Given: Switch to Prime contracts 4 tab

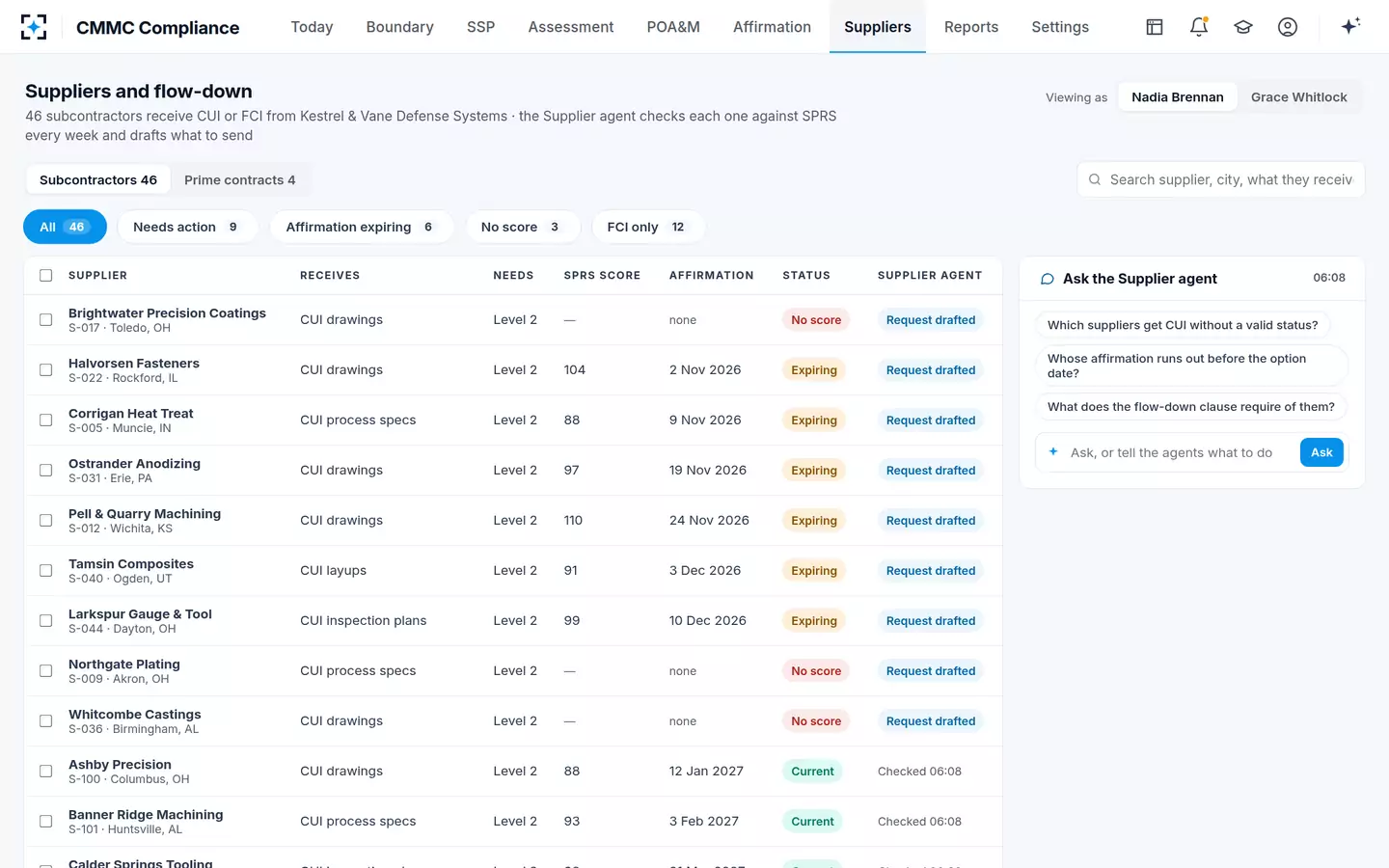Looking at the screenshot, I should coord(240,180).
